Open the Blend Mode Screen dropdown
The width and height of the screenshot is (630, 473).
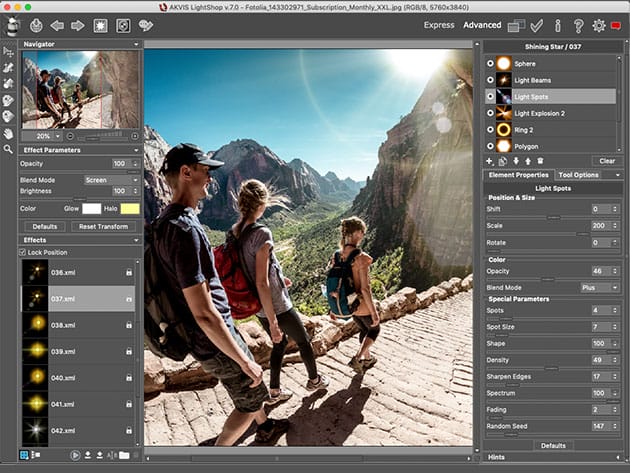tap(109, 181)
